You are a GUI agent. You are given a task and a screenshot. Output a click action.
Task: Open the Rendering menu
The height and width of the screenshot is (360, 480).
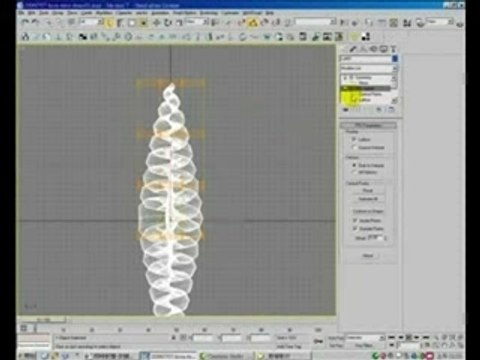tap(209, 13)
